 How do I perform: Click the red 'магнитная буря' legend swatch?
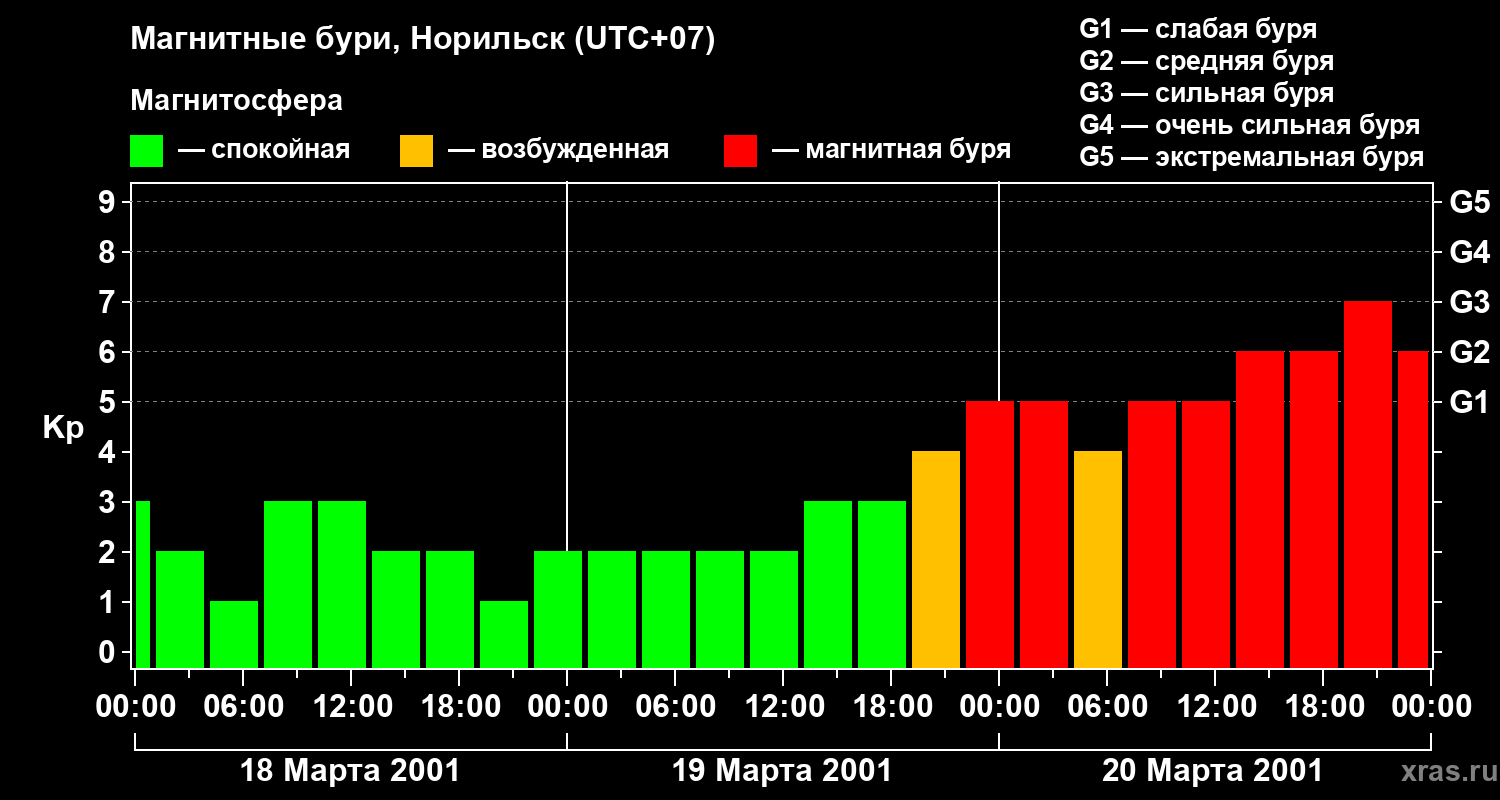click(x=741, y=151)
